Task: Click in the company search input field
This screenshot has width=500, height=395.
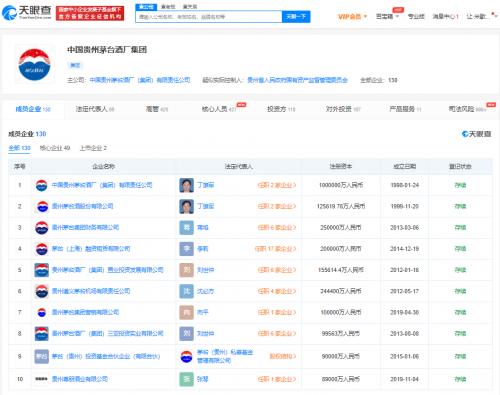Action: [209, 17]
